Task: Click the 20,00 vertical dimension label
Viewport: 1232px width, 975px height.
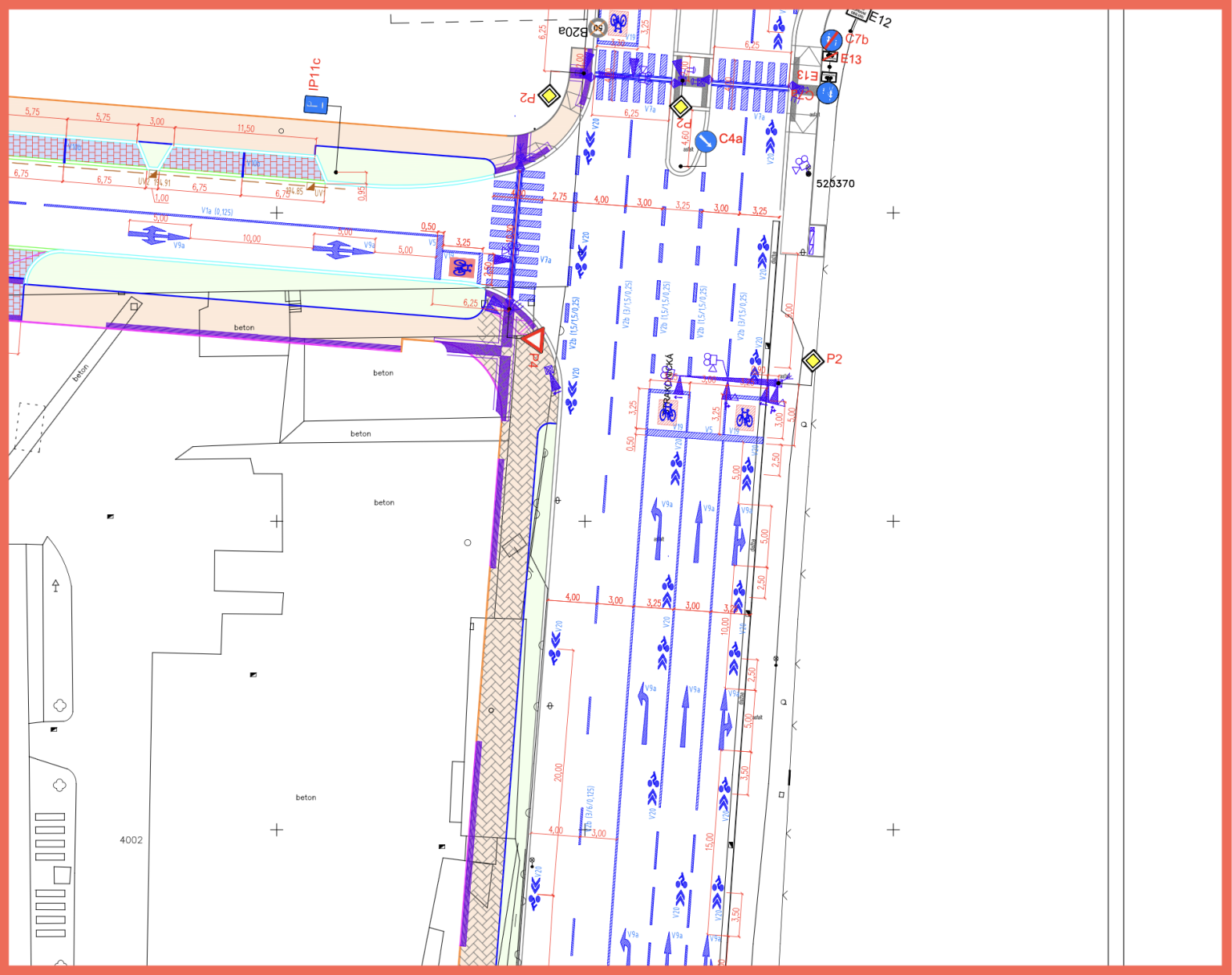Action: [558, 773]
